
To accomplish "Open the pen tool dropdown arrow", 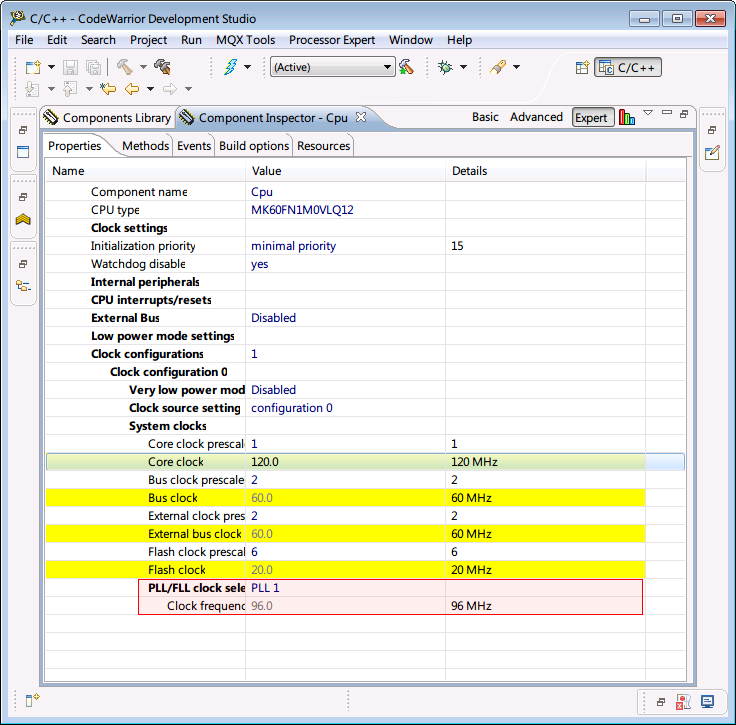I will coord(516,67).
